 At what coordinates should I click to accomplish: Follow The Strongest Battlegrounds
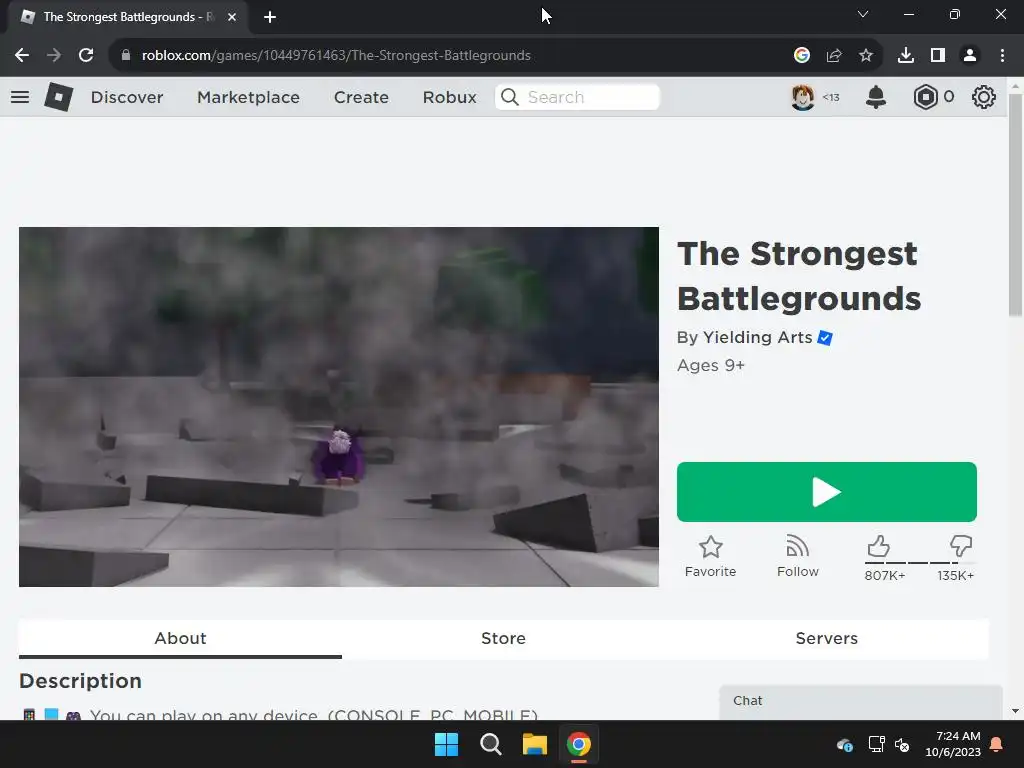797,556
